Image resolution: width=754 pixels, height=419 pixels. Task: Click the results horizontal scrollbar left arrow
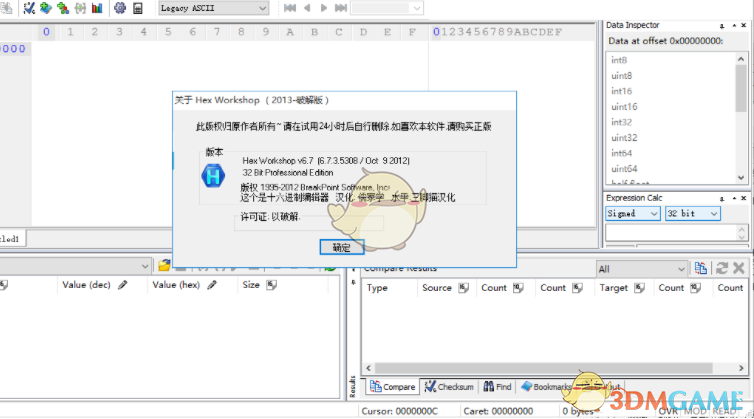[x=368, y=368]
